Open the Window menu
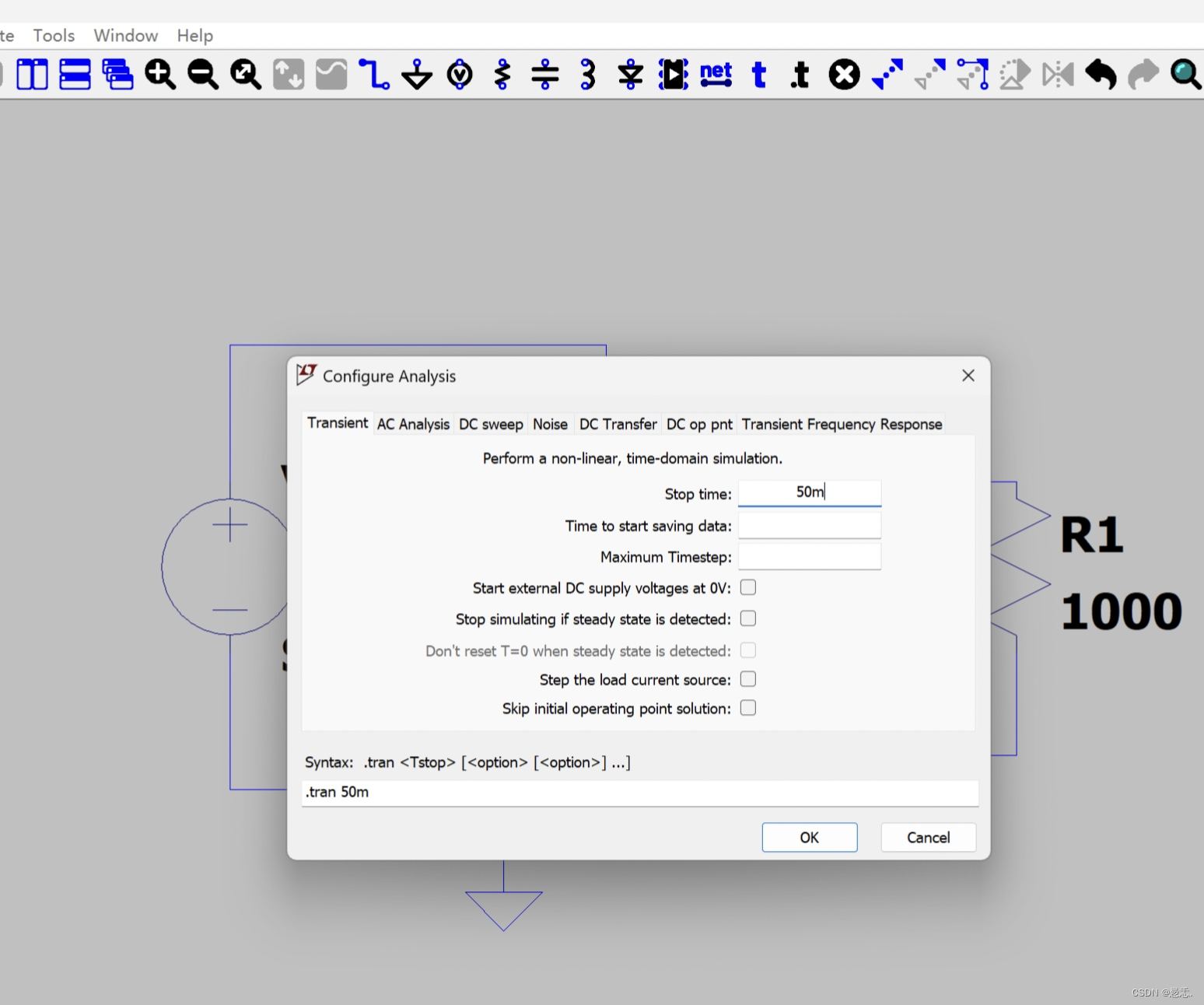Image resolution: width=1204 pixels, height=1005 pixels. click(126, 36)
